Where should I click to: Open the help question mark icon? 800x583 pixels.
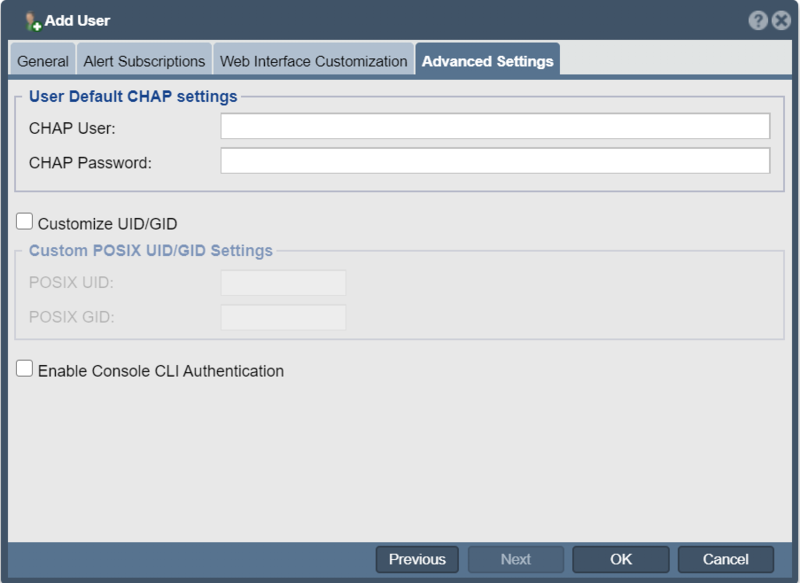(758, 20)
